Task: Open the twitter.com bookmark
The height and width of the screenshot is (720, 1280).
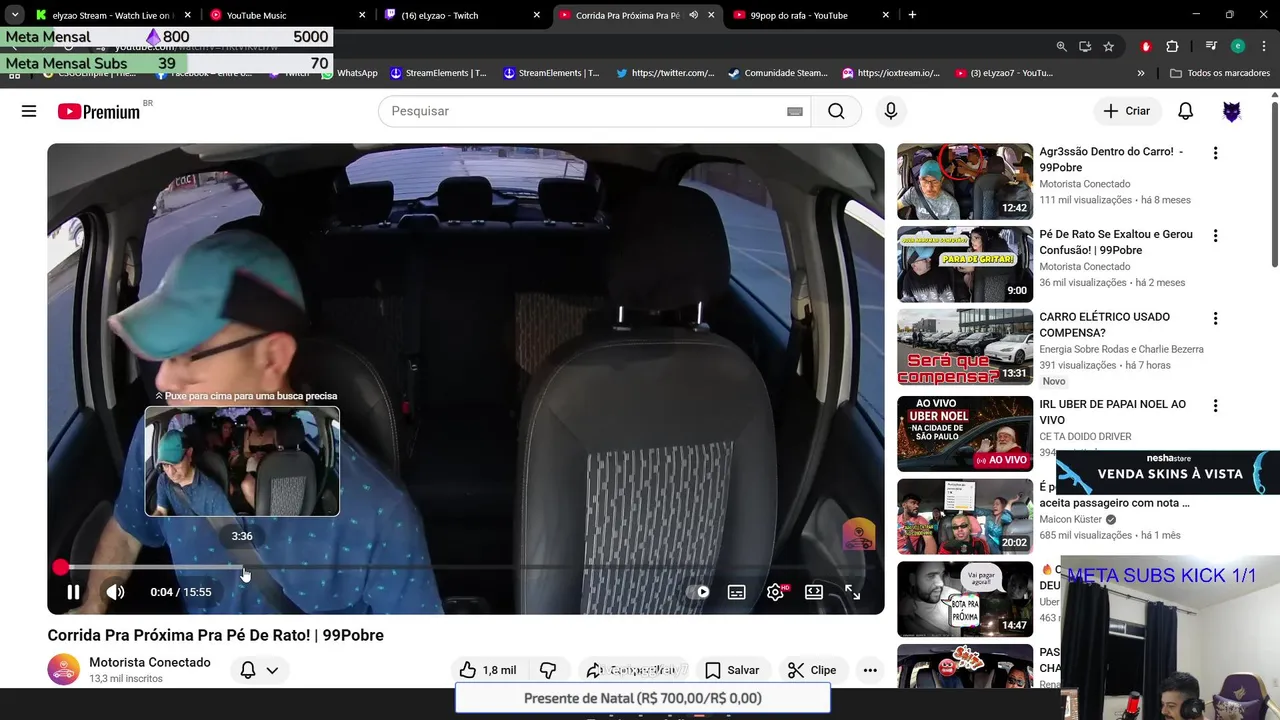Action: point(665,73)
